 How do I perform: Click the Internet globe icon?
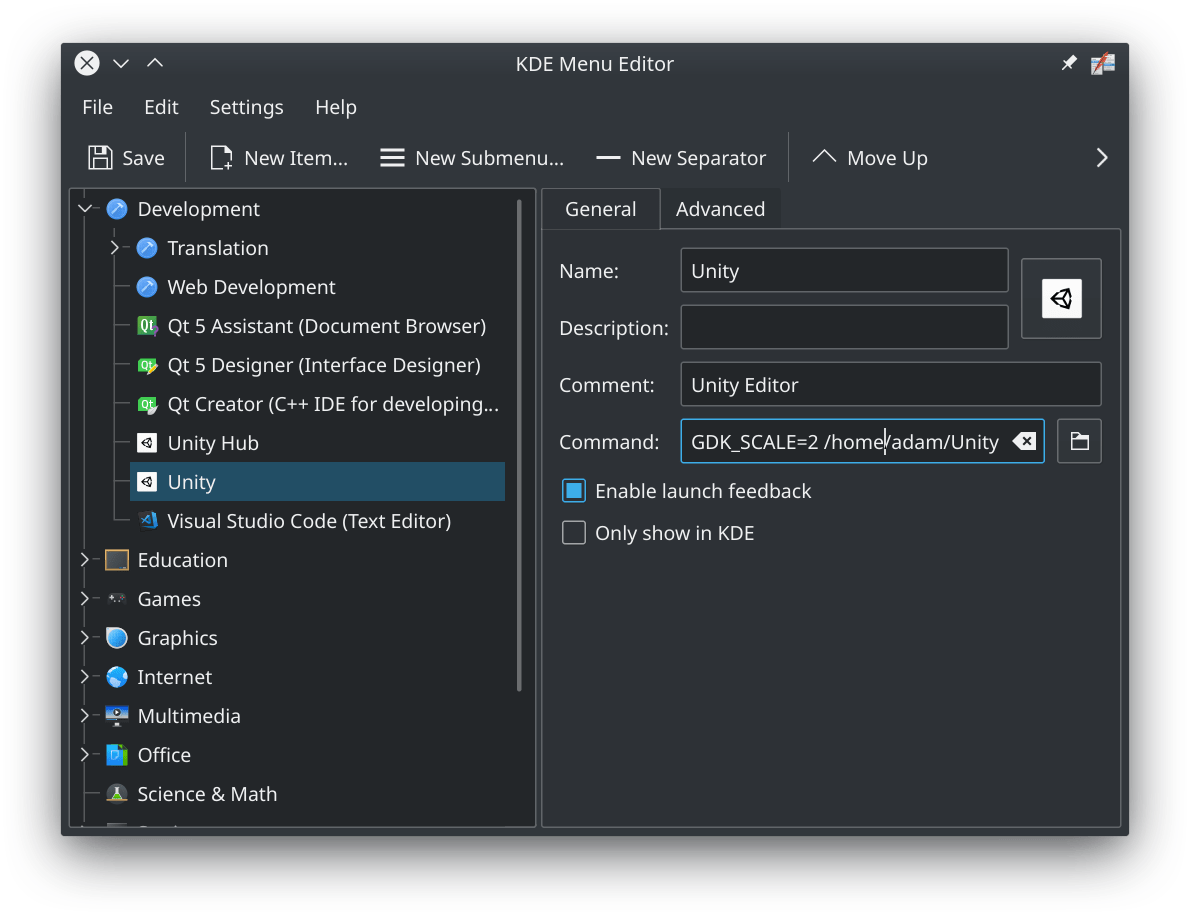click(117, 677)
